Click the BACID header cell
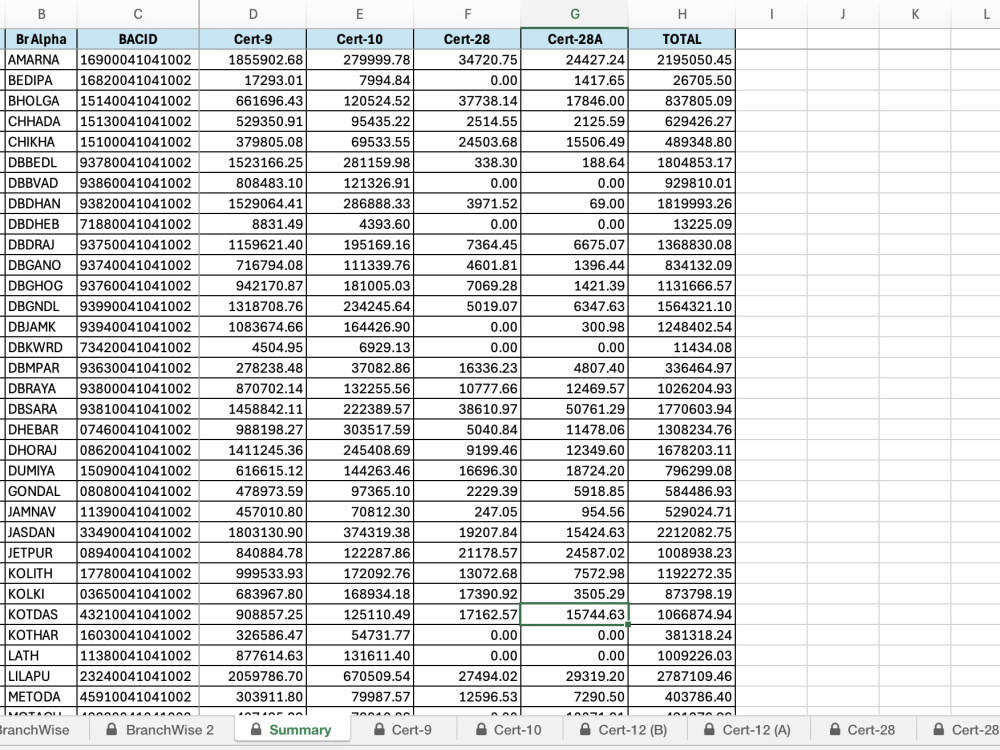Viewport: 1000px width, 750px height. (x=138, y=39)
